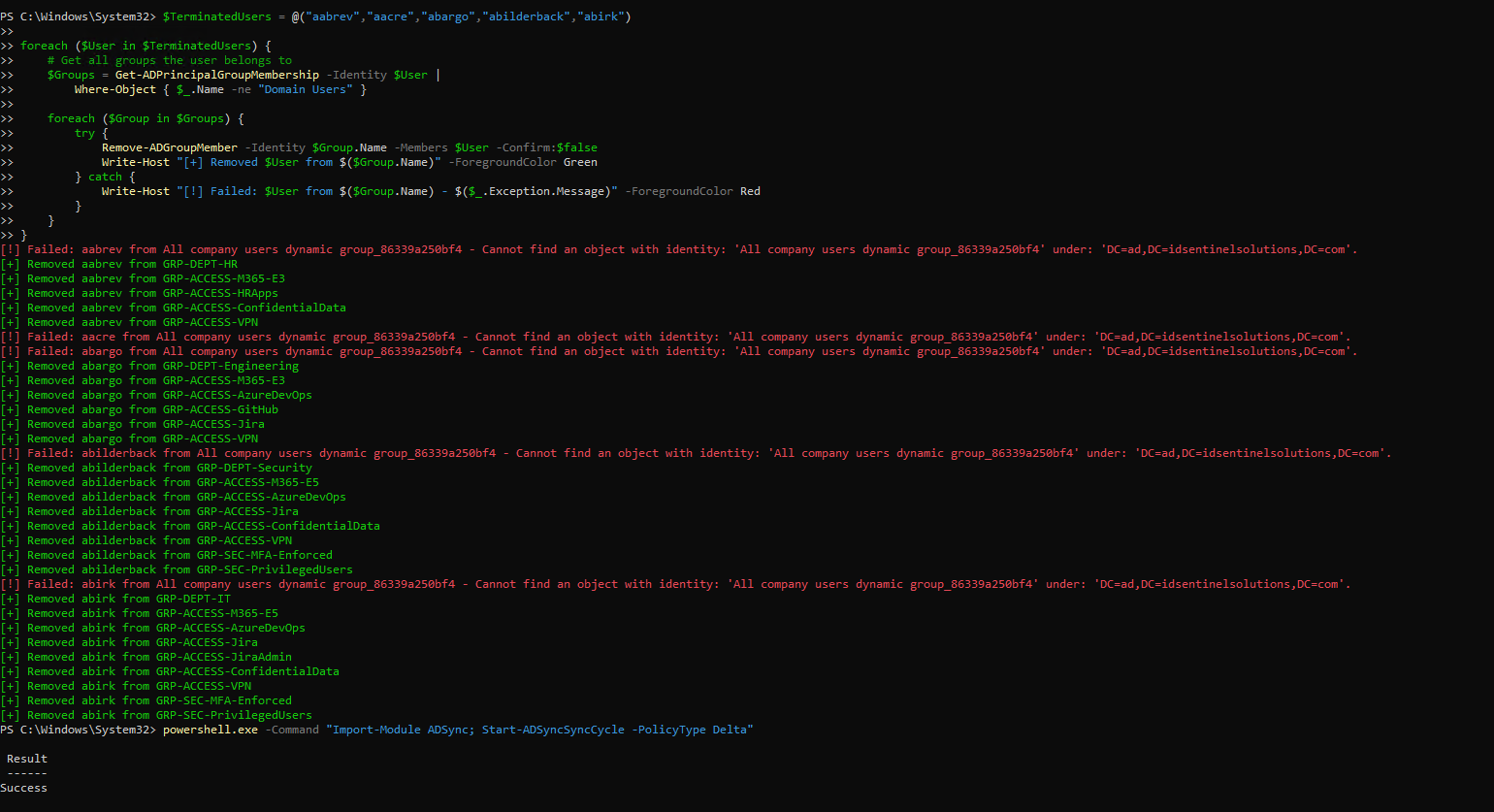Click the 'Success' result value

23,788
